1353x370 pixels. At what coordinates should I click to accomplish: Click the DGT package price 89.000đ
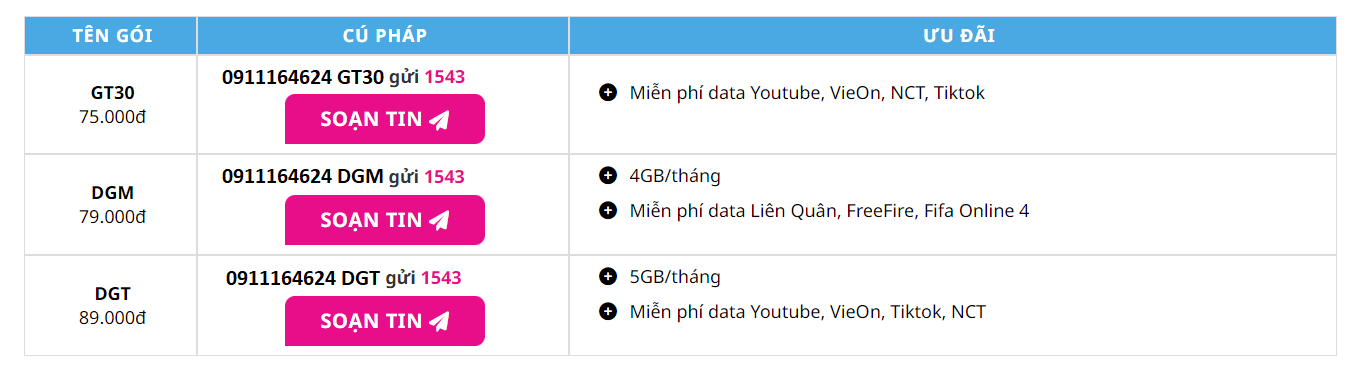click(x=113, y=318)
